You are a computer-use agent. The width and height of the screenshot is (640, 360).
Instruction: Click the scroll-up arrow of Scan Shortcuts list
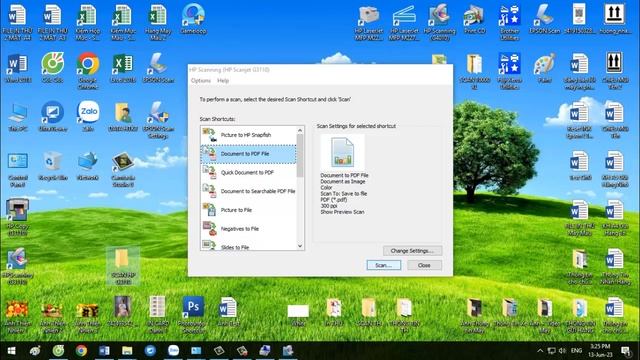point(300,130)
